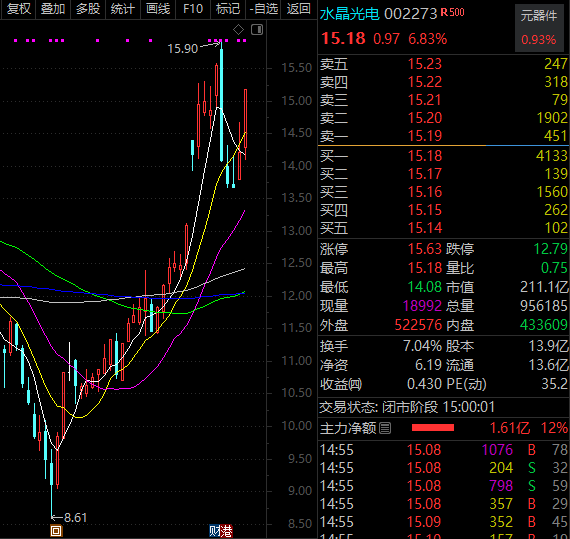Click the 6.83% change percentage
Image resolution: width=570 pixels, height=539 pixels.
(428, 39)
